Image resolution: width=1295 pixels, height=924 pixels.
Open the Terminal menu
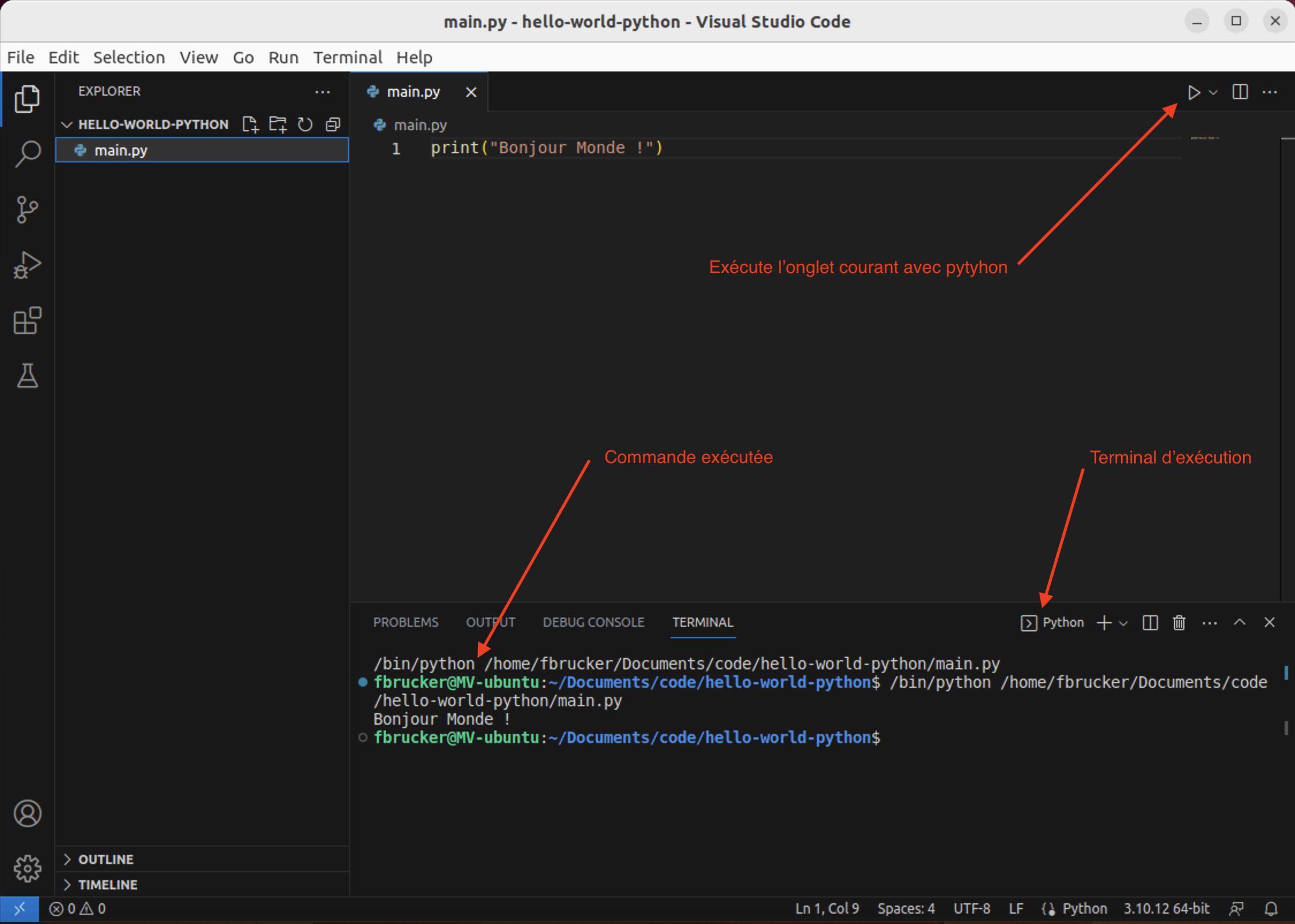coord(347,58)
